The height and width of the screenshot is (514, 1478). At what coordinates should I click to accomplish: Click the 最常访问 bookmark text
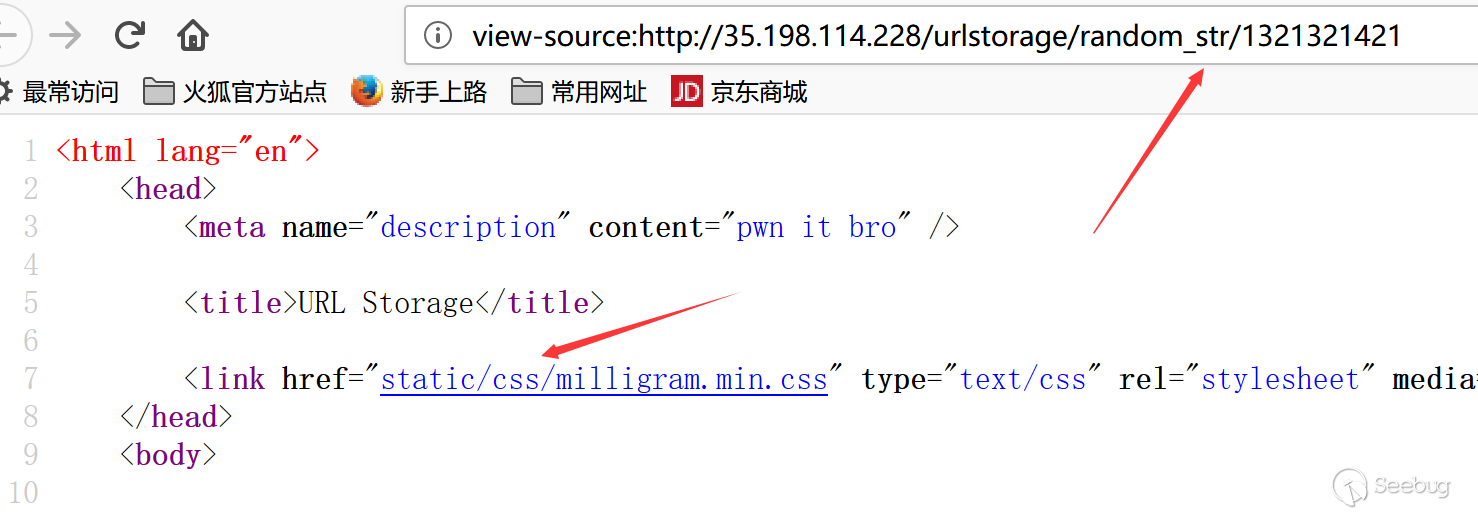(71, 93)
